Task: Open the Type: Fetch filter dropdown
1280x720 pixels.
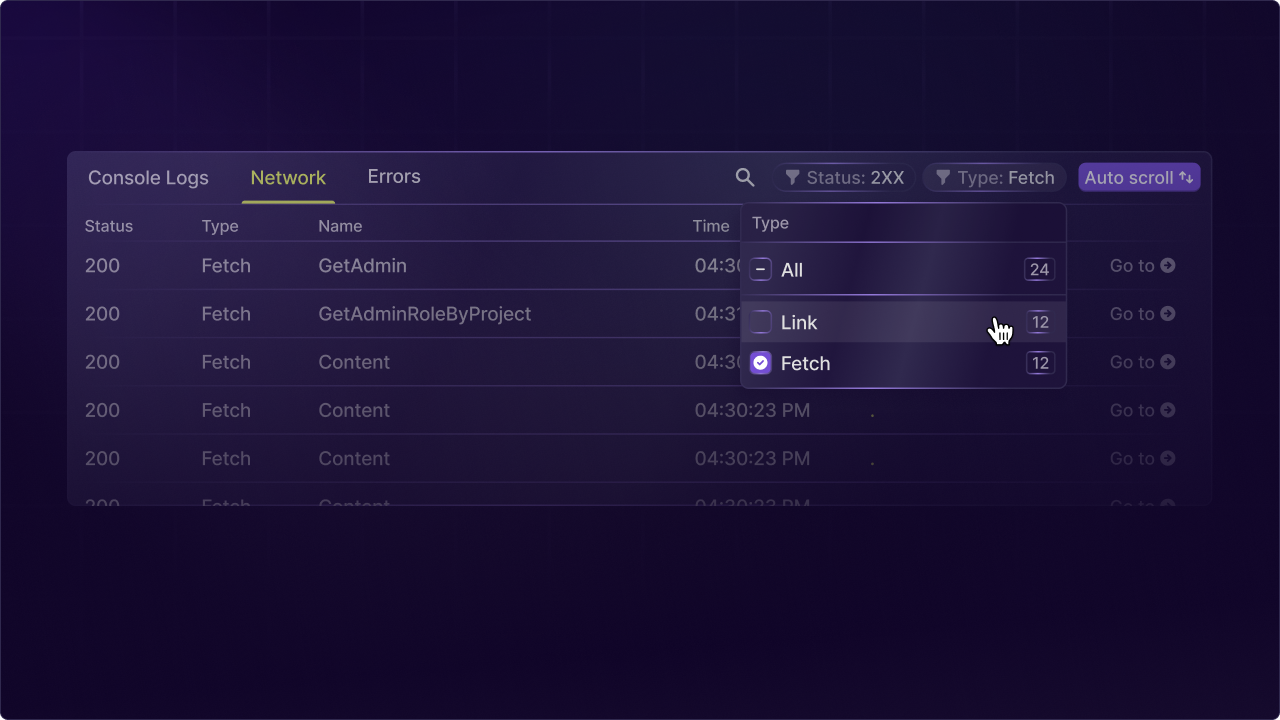Action: coord(994,177)
